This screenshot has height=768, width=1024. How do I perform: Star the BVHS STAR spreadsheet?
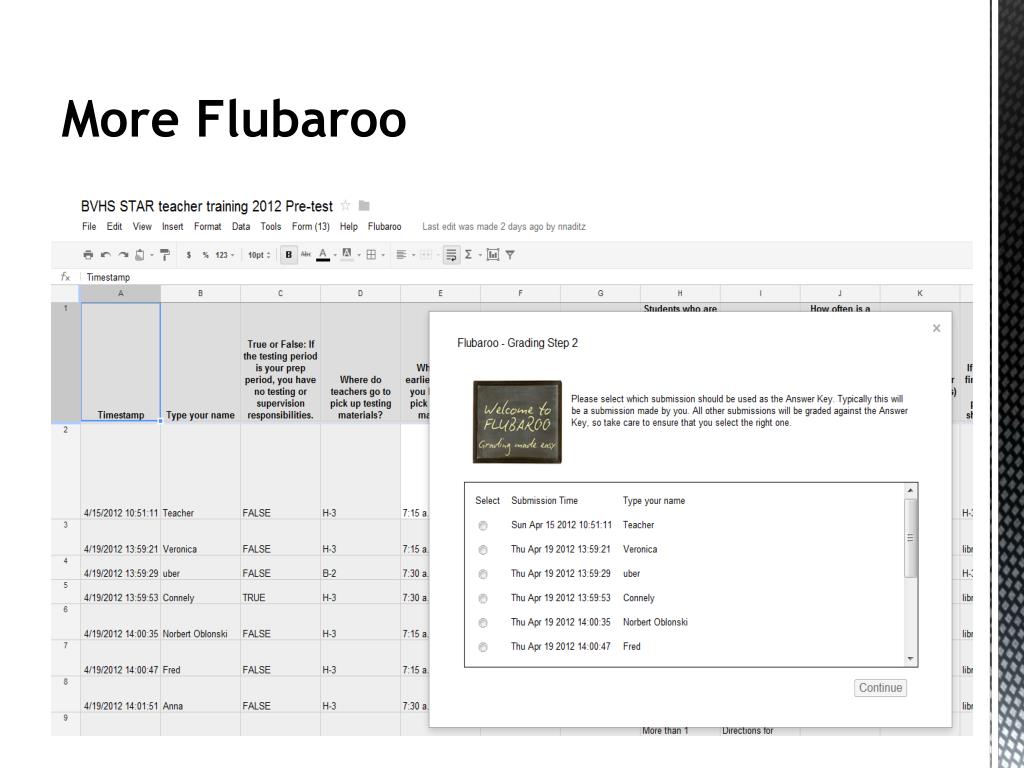tap(345, 206)
